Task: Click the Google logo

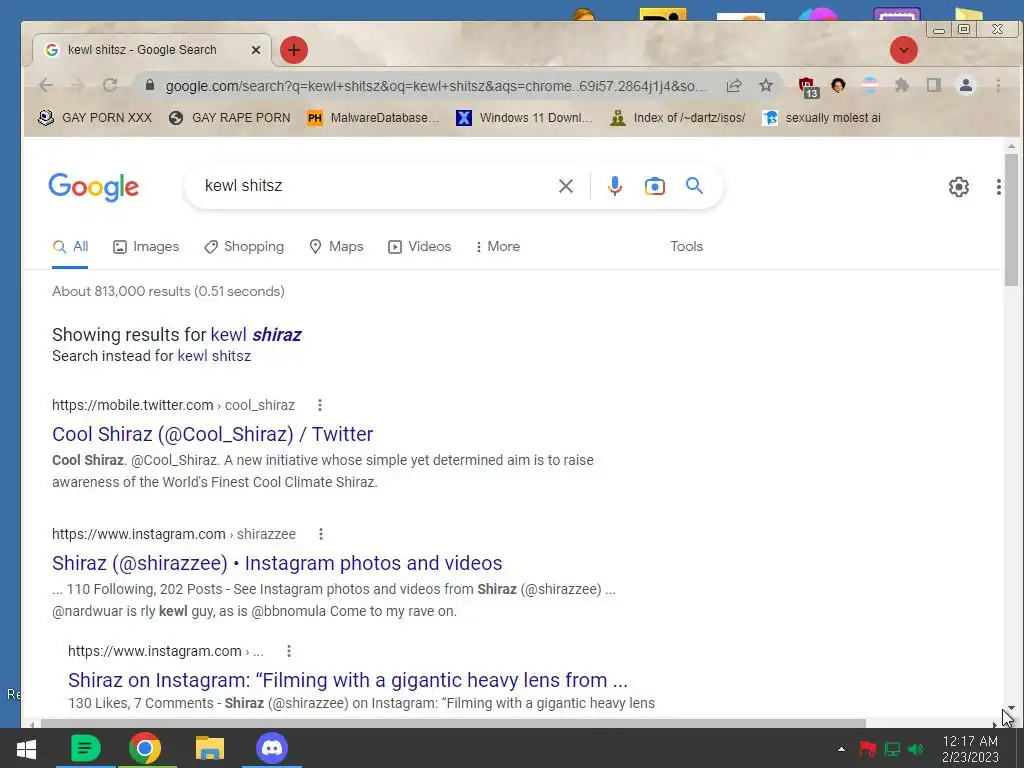Action: click(93, 187)
